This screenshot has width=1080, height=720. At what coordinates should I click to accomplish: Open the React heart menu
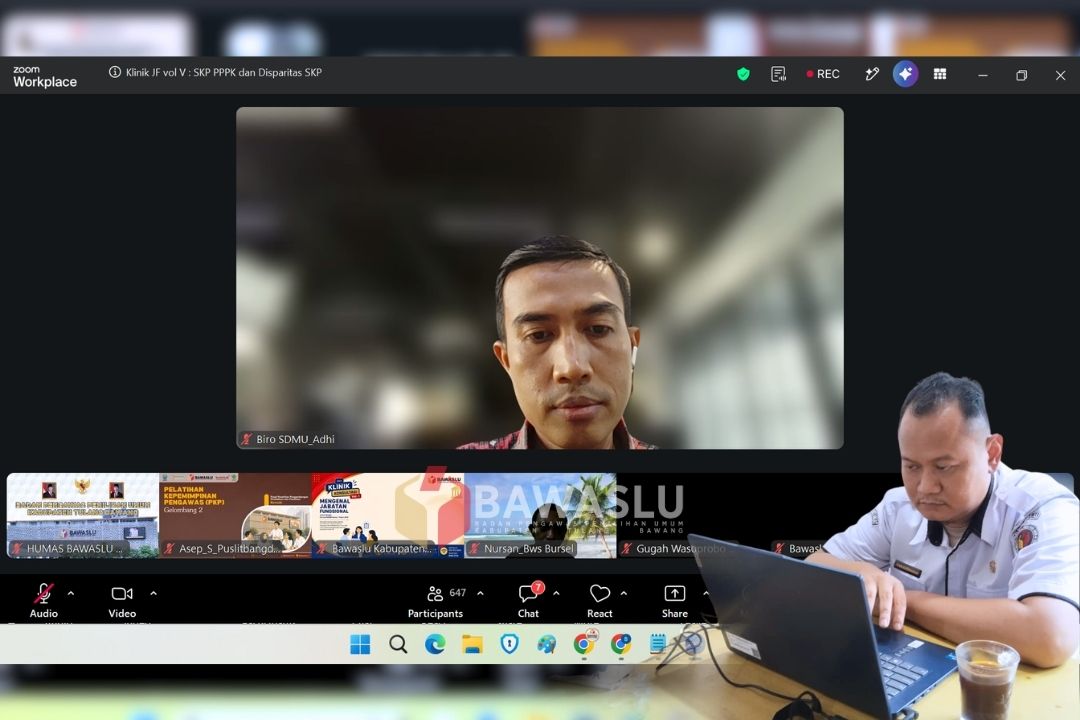point(600,600)
